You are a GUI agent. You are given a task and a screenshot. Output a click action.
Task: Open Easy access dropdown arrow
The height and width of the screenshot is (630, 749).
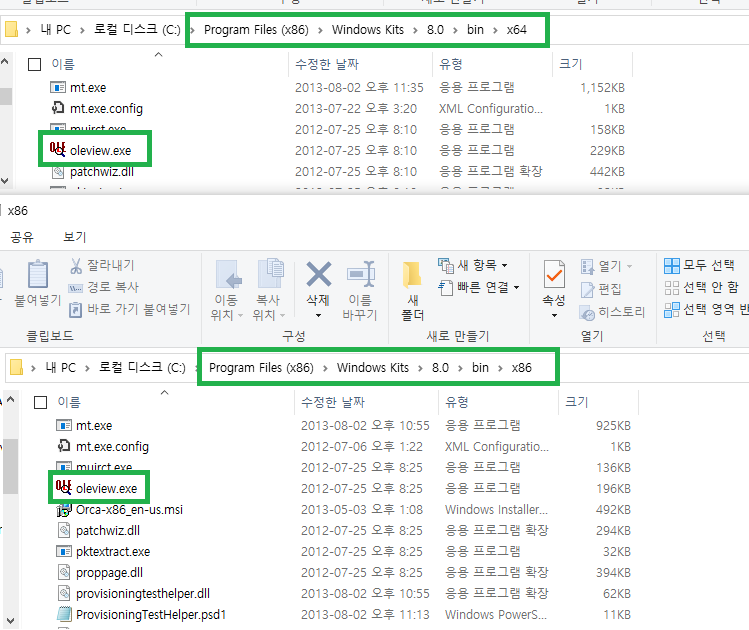click(x=516, y=288)
